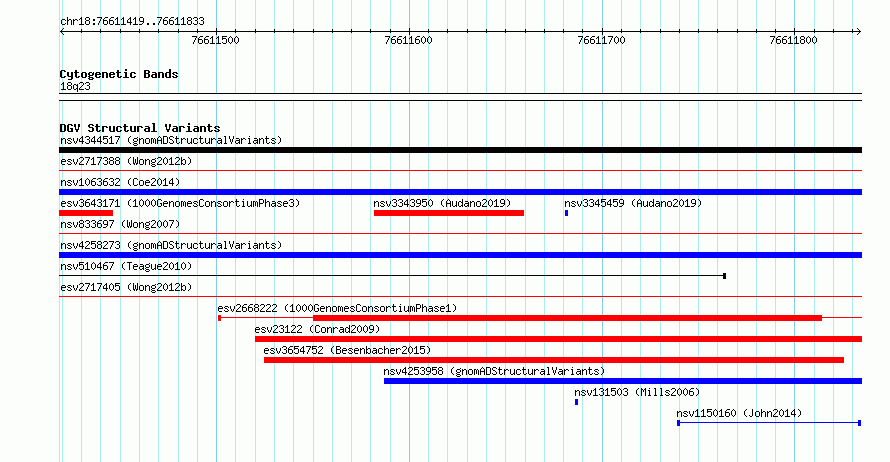Click the DGV Structural Variants track title
This screenshot has height=462, width=890.
coord(140,128)
